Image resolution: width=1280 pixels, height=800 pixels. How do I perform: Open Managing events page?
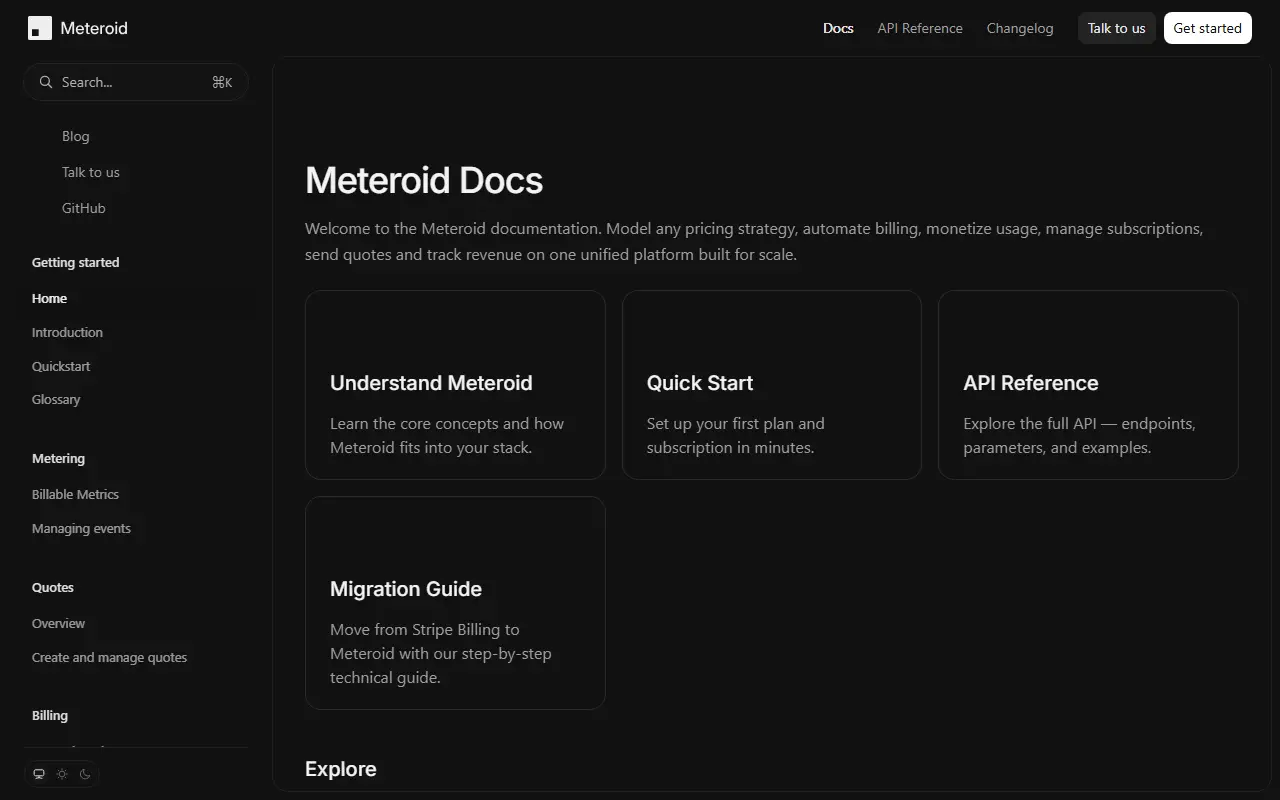pyautogui.click(x=81, y=528)
